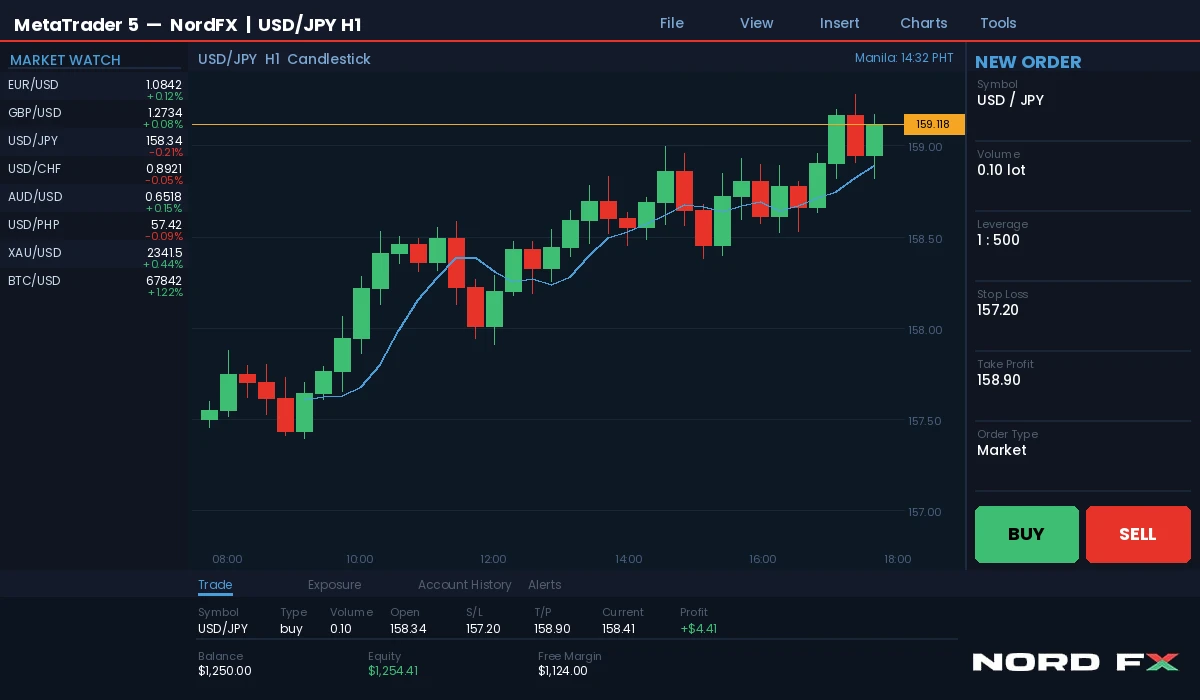Open the File menu
This screenshot has width=1200, height=700.
672,23
